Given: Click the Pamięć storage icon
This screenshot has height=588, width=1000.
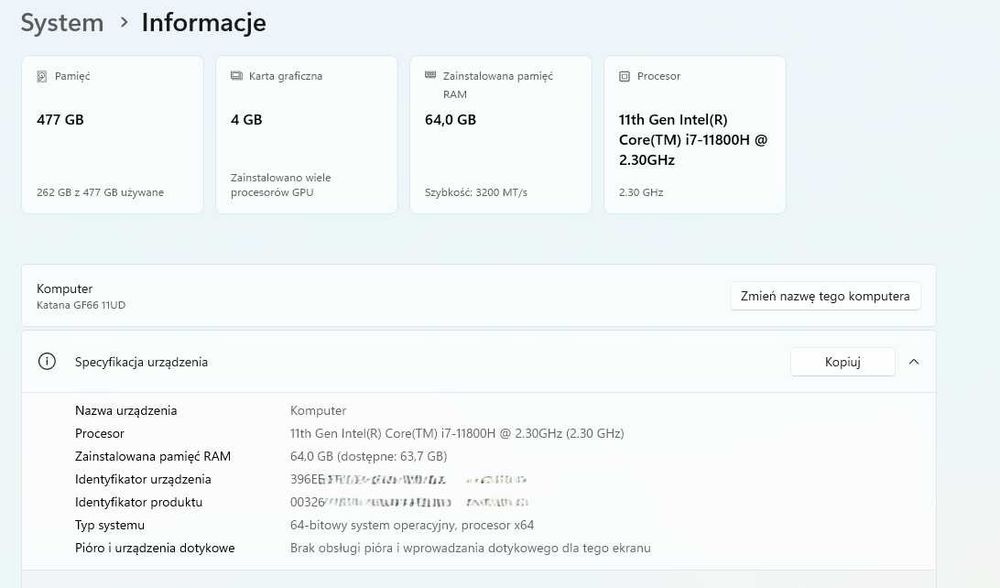Looking at the screenshot, I should click(x=42, y=76).
